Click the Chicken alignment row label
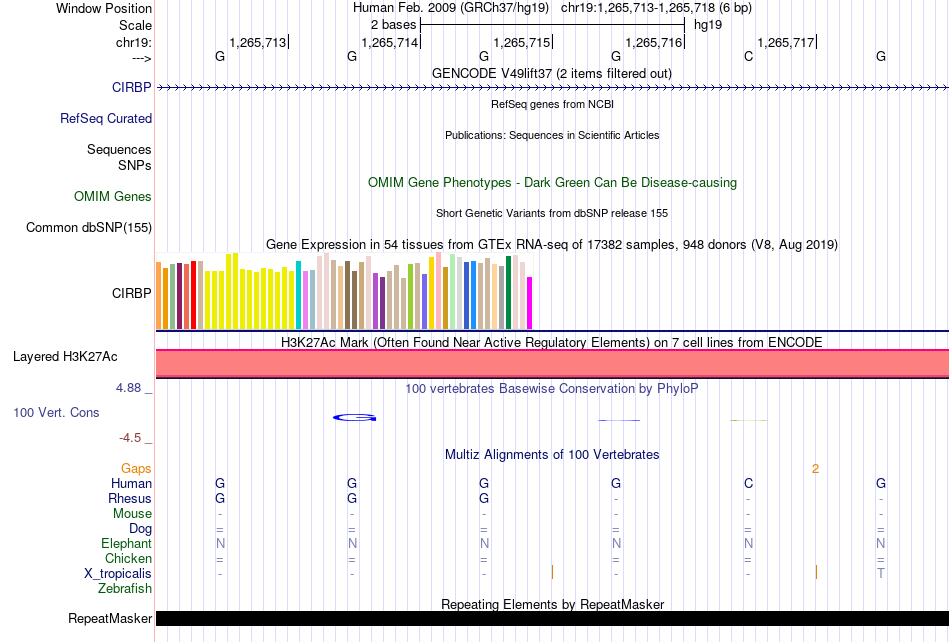This screenshot has width=950, height=642. [x=128, y=558]
